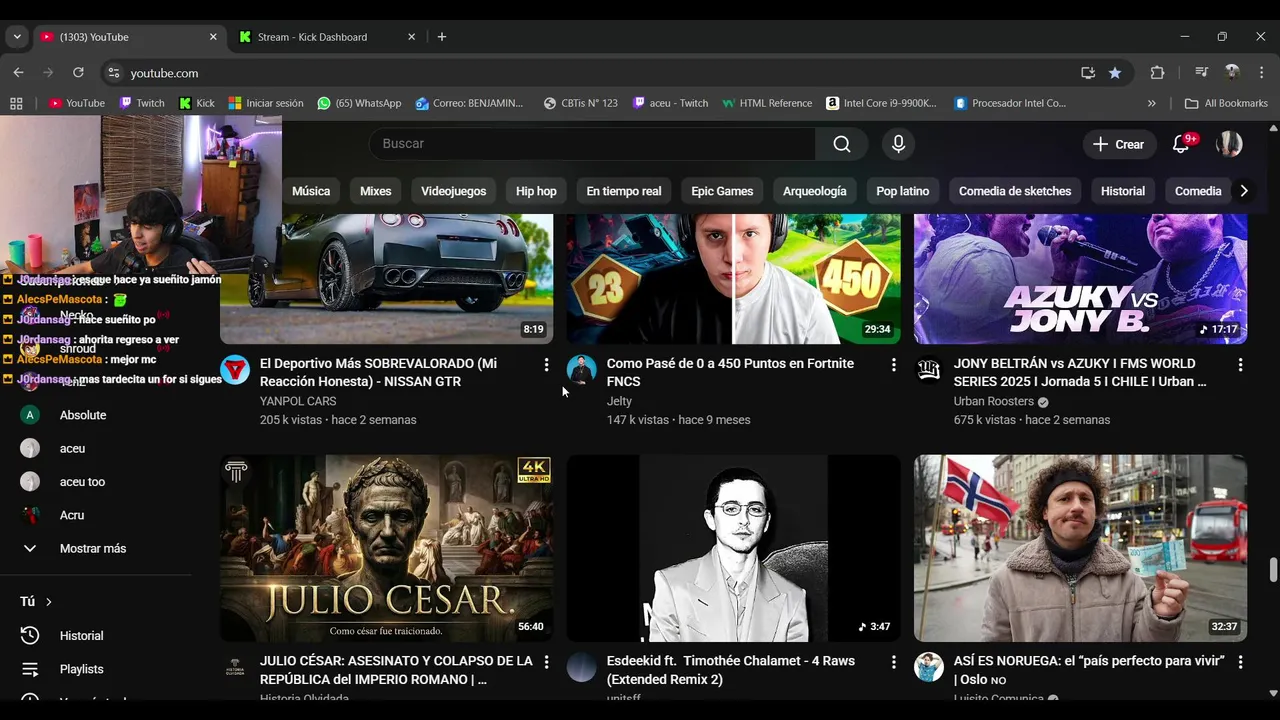Open YANPOL CARS channel avatar
Viewport: 1280px width, 720px height.
click(235, 370)
